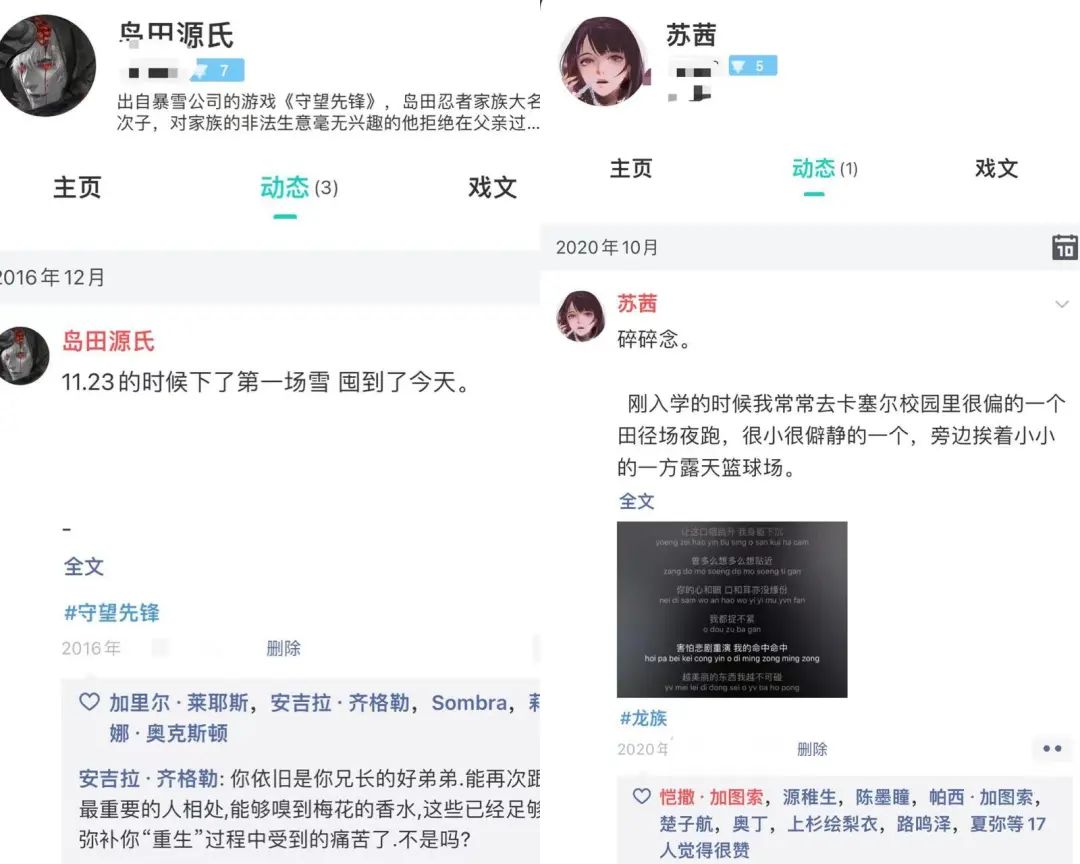
Task: Tap 删除 under the 2016 post
Action: (283, 648)
